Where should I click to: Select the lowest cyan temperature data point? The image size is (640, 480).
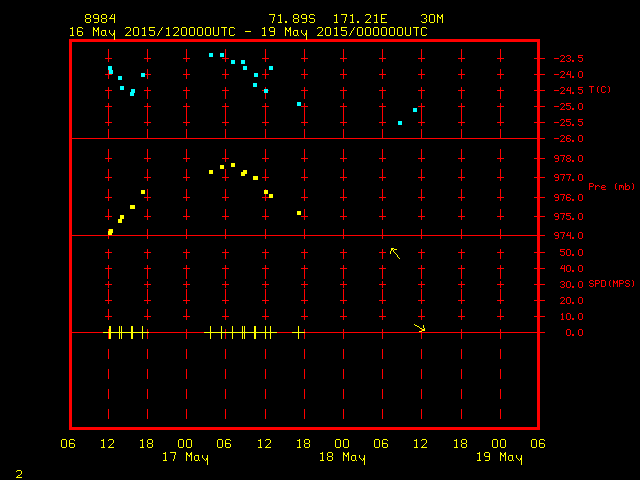pos(400,123)
